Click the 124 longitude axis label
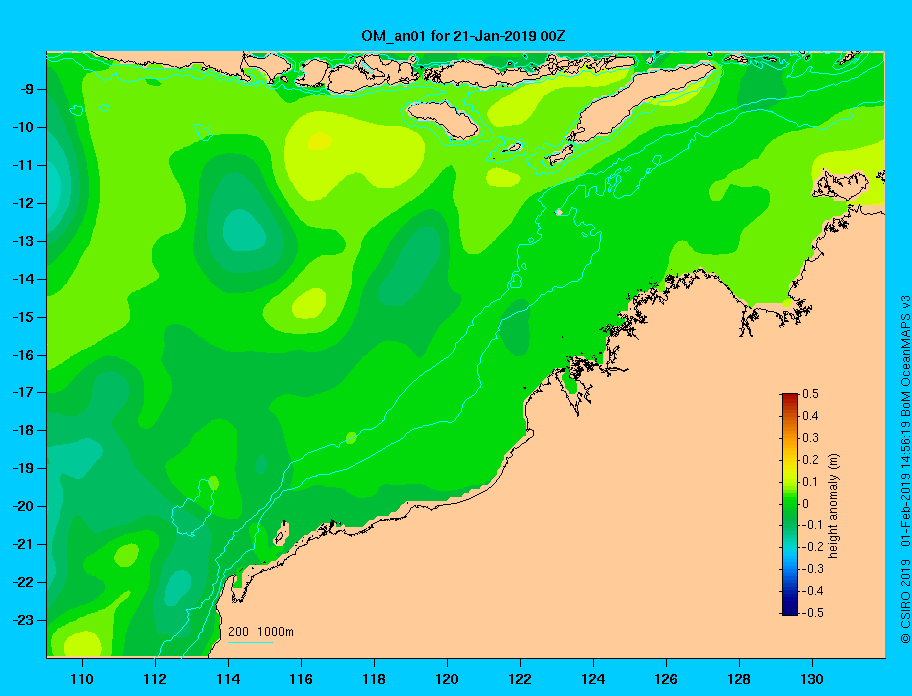Viewport: 912px width, 696px height. 593,679
